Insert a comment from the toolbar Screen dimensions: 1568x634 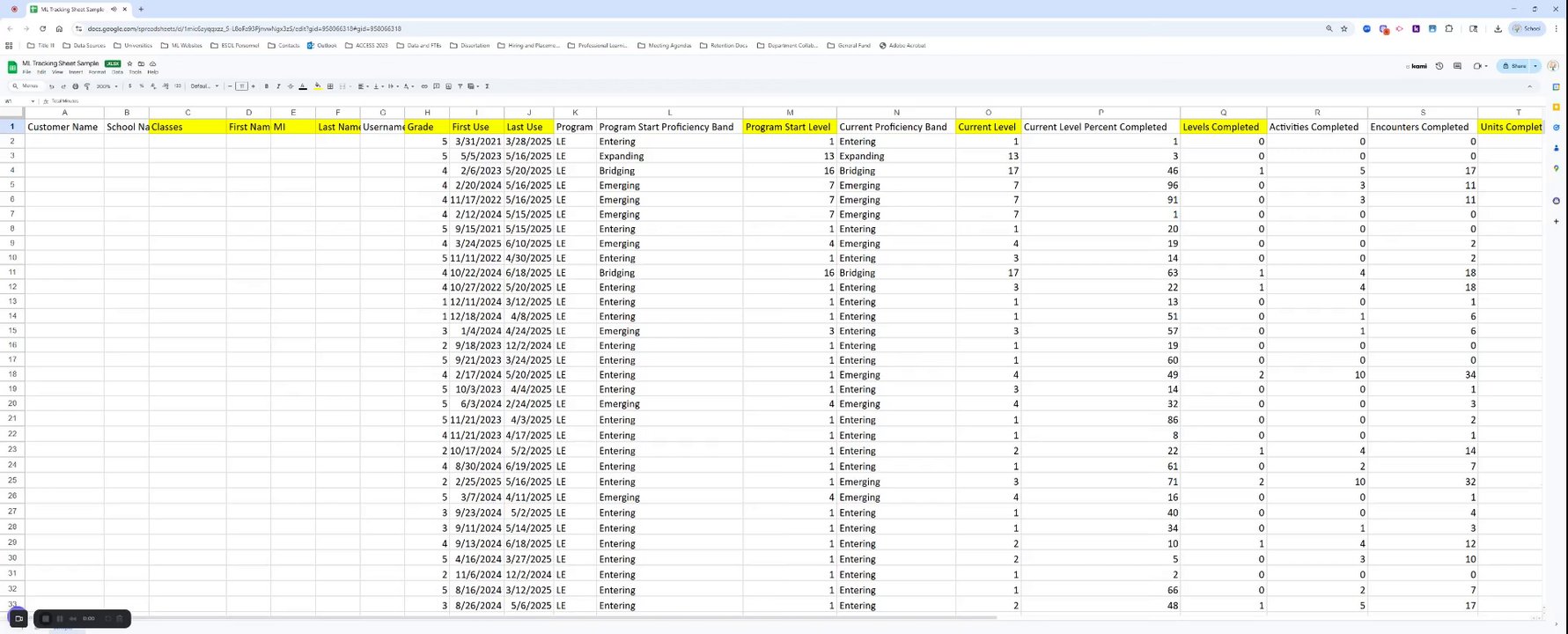[x=437, y=86]
